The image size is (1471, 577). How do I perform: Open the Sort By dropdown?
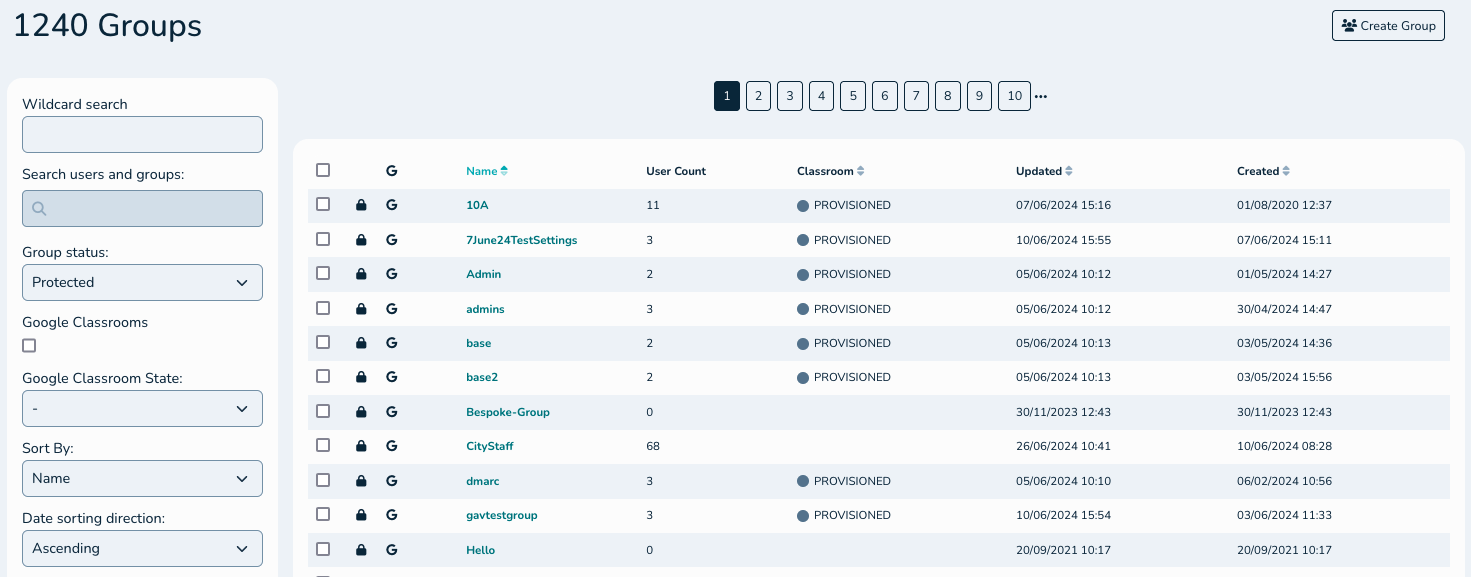[x=142, y=479]
